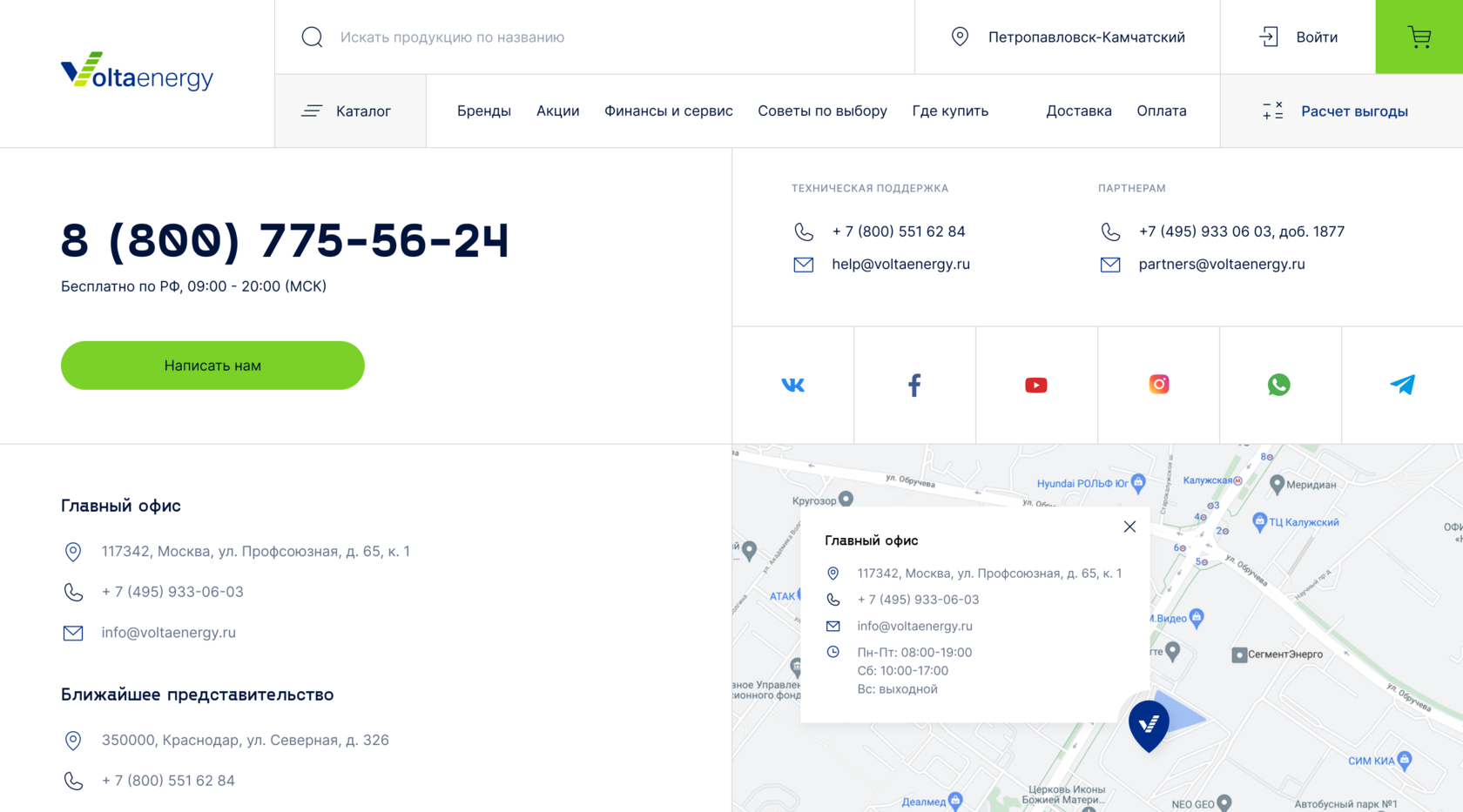Click the envelope icon next to partners@voltaenergy.ru
Screen dimensions: 1463x812
[1110, 265]
